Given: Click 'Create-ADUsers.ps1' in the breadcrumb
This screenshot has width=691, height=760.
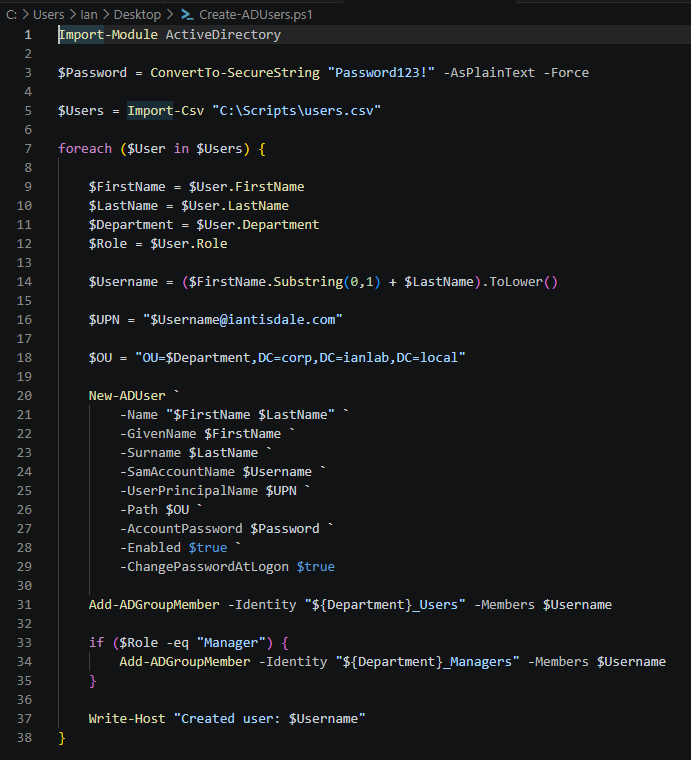Looking at the screenshot, I should [x=256, y=15].
